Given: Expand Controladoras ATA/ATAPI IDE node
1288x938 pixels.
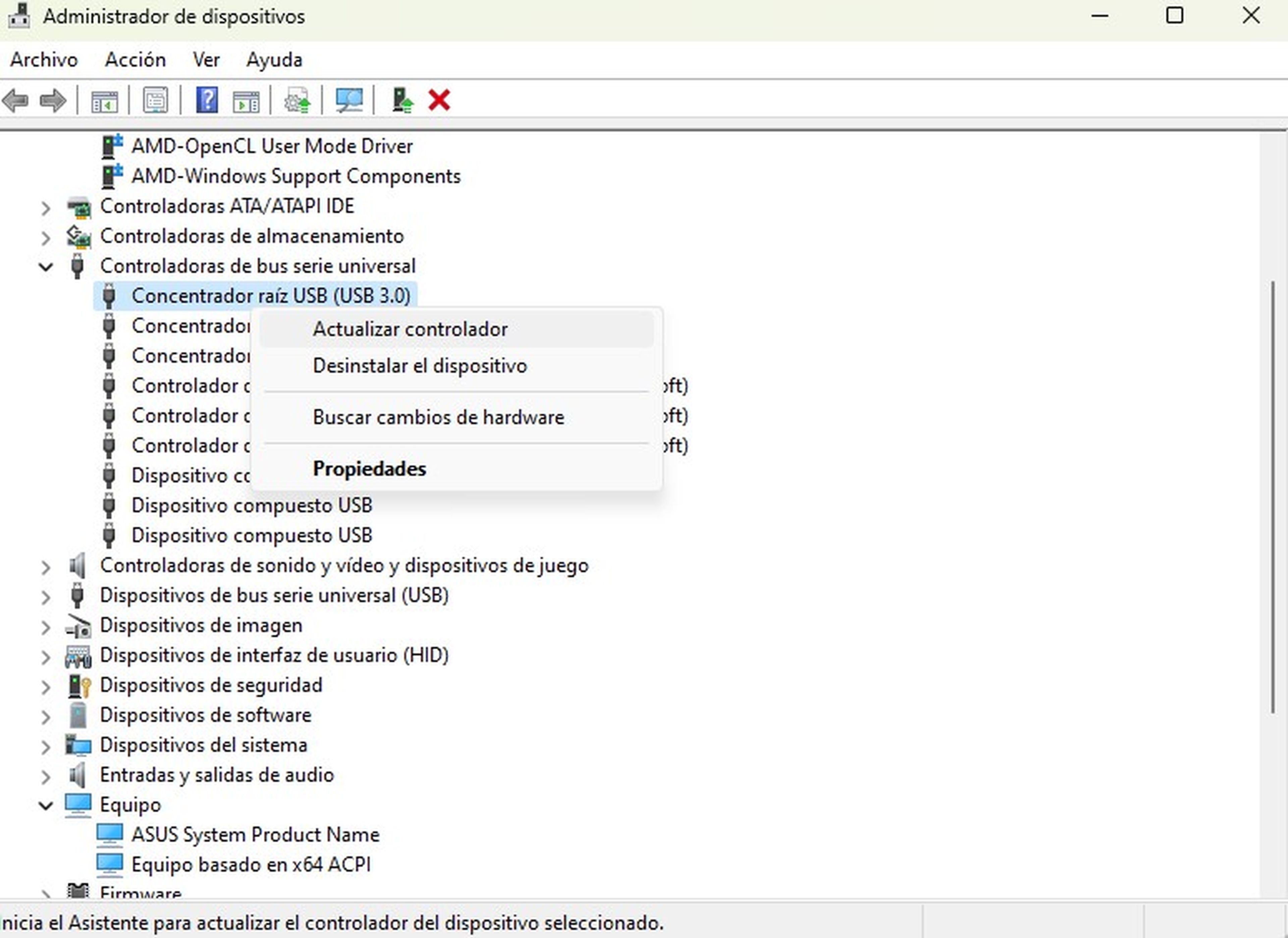Looking at the screenshot, I should [46, 208].
